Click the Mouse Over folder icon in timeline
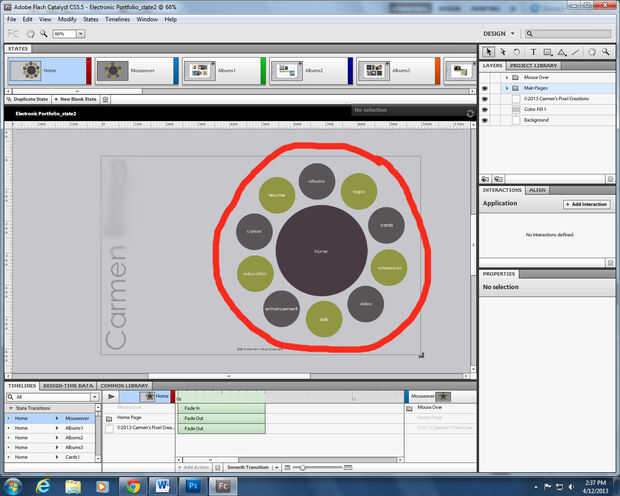 coord(410,408)
